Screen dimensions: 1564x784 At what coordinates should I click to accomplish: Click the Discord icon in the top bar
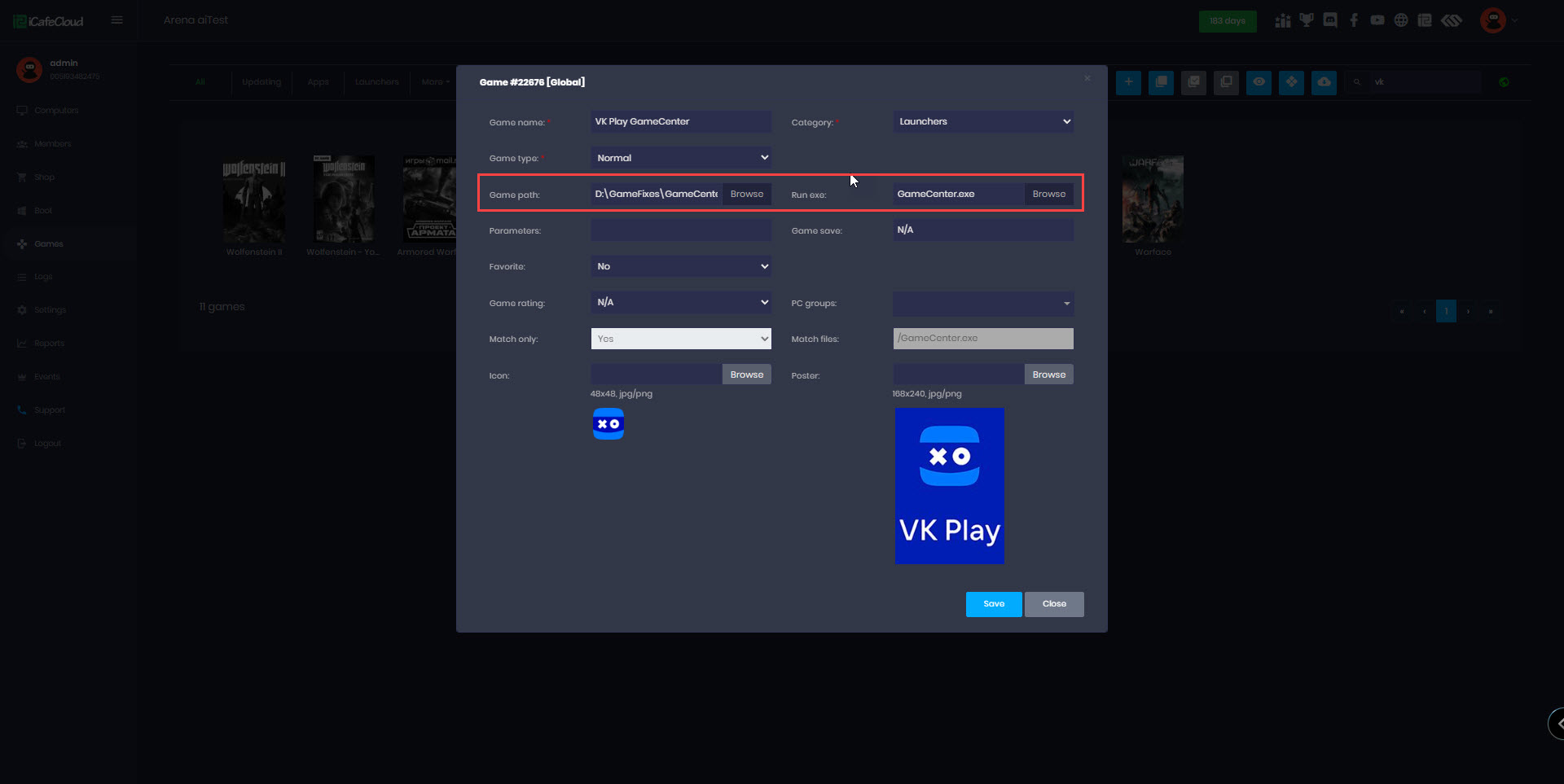pos(1330,20)
